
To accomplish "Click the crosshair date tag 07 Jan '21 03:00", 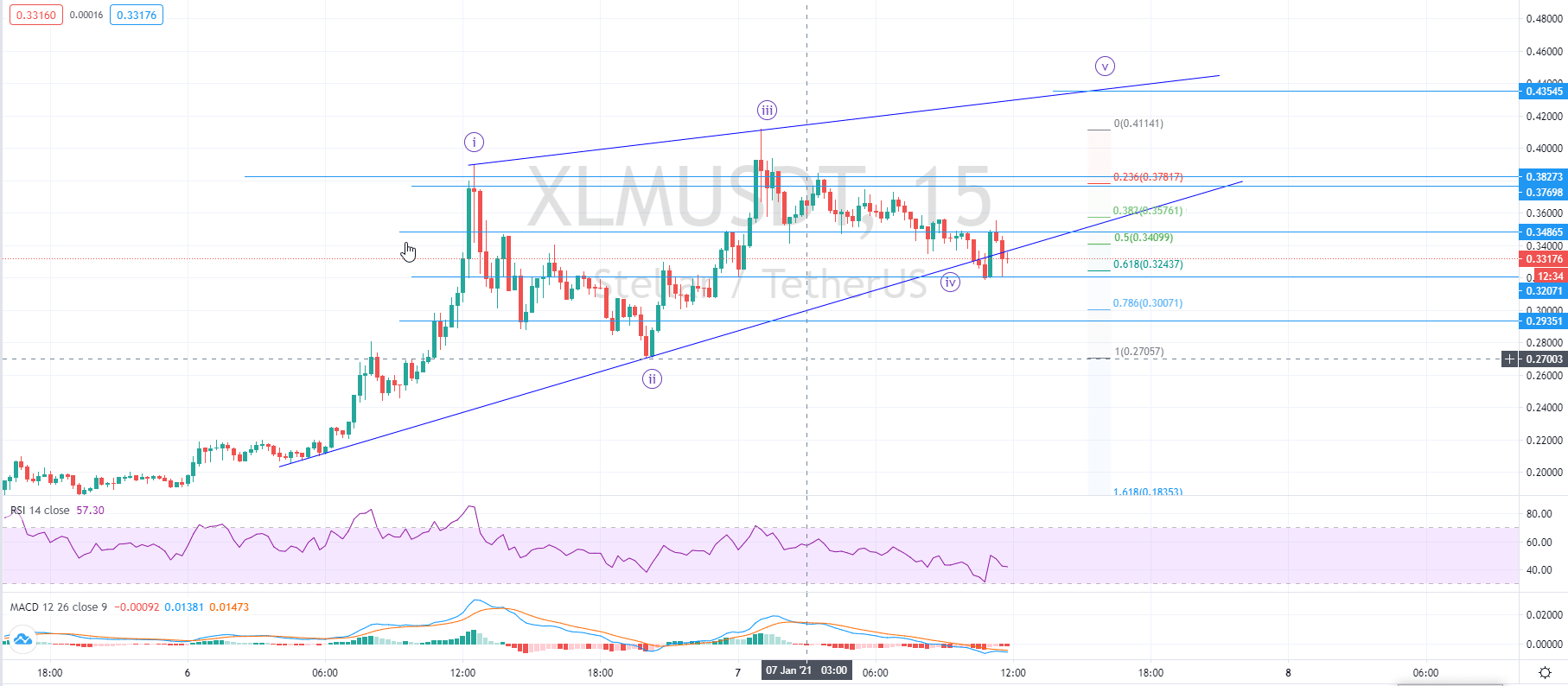I will (x=806, y=670).
